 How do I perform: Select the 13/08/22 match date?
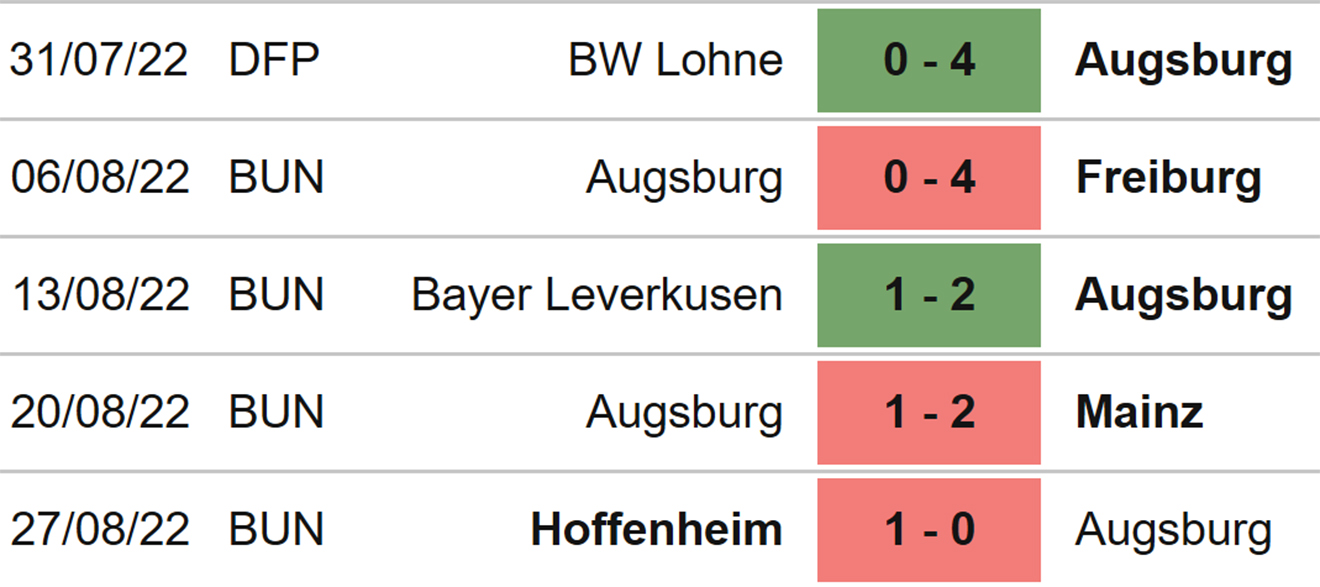click(99, 295)
